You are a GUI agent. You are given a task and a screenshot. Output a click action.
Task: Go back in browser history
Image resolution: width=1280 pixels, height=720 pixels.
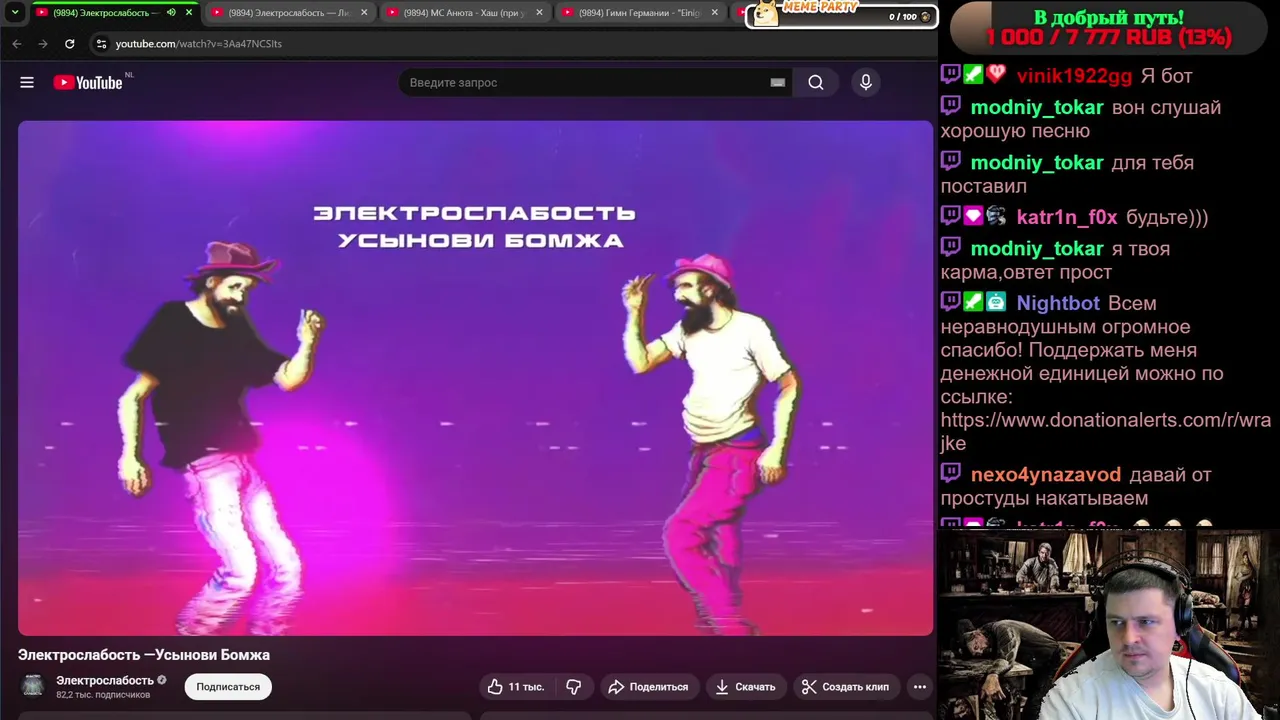pyautogui.click(x=16, y=44)
